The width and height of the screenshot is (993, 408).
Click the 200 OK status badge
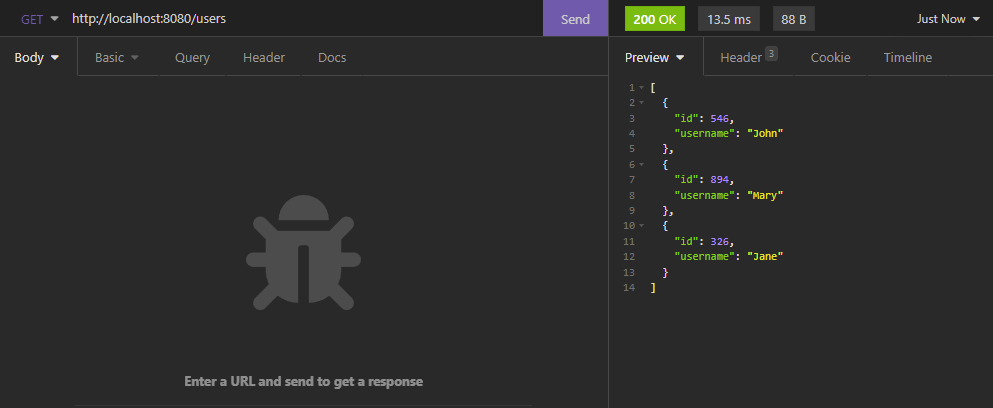pyautogui.click(x=655, y=18)
